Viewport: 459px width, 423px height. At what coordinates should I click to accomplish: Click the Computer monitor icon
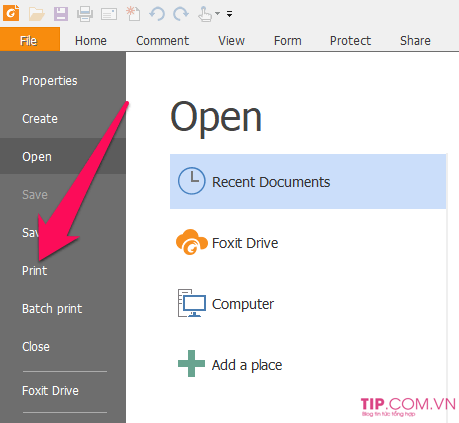tap(192, 303)
